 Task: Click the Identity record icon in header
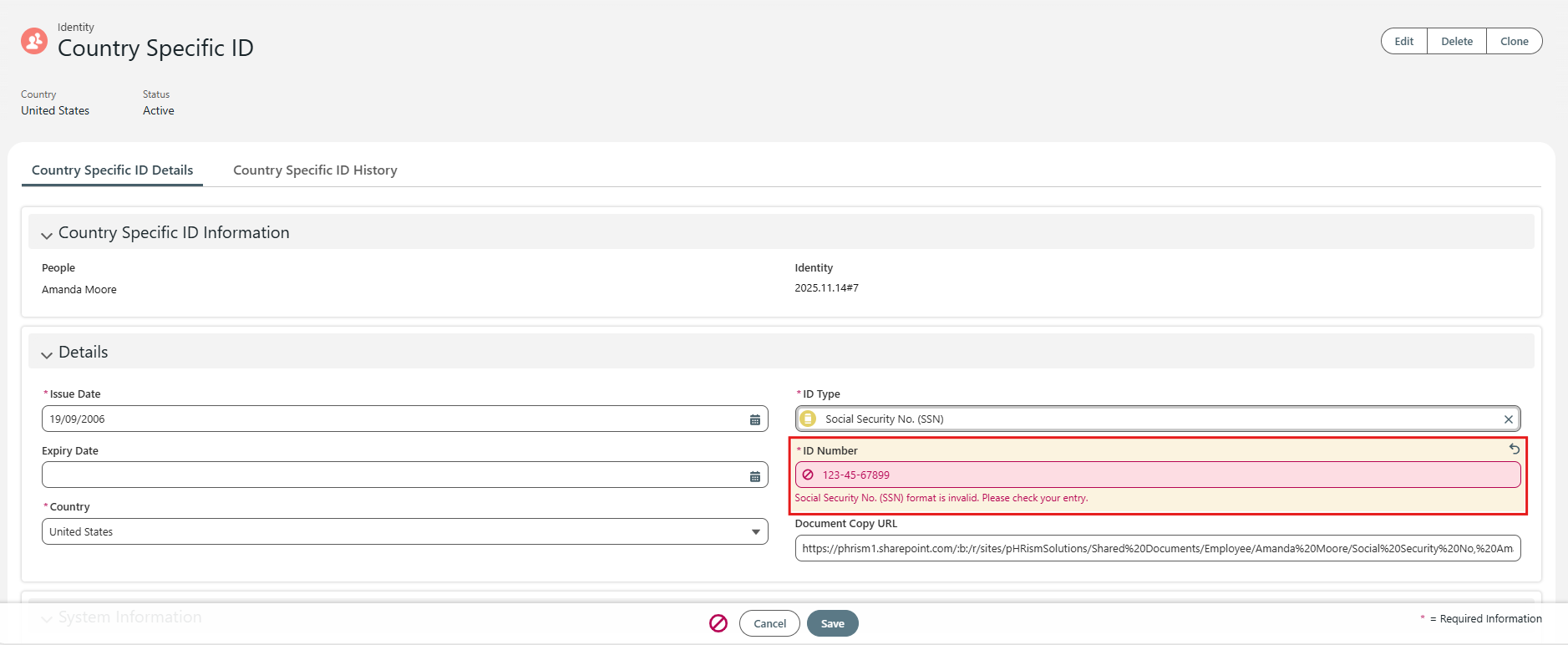click(x=34, y=40)
